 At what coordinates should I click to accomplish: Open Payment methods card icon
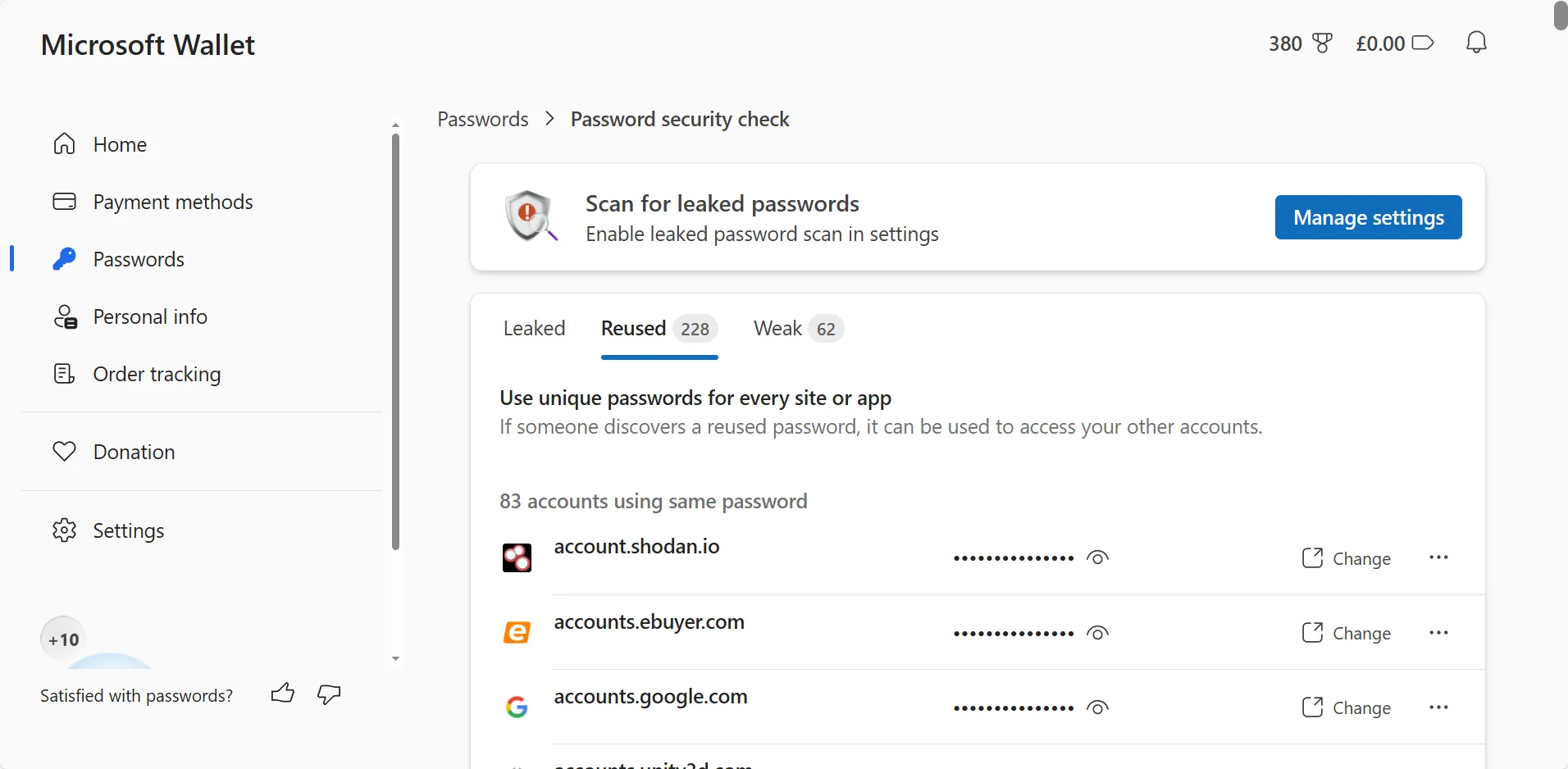click(63, 202)
